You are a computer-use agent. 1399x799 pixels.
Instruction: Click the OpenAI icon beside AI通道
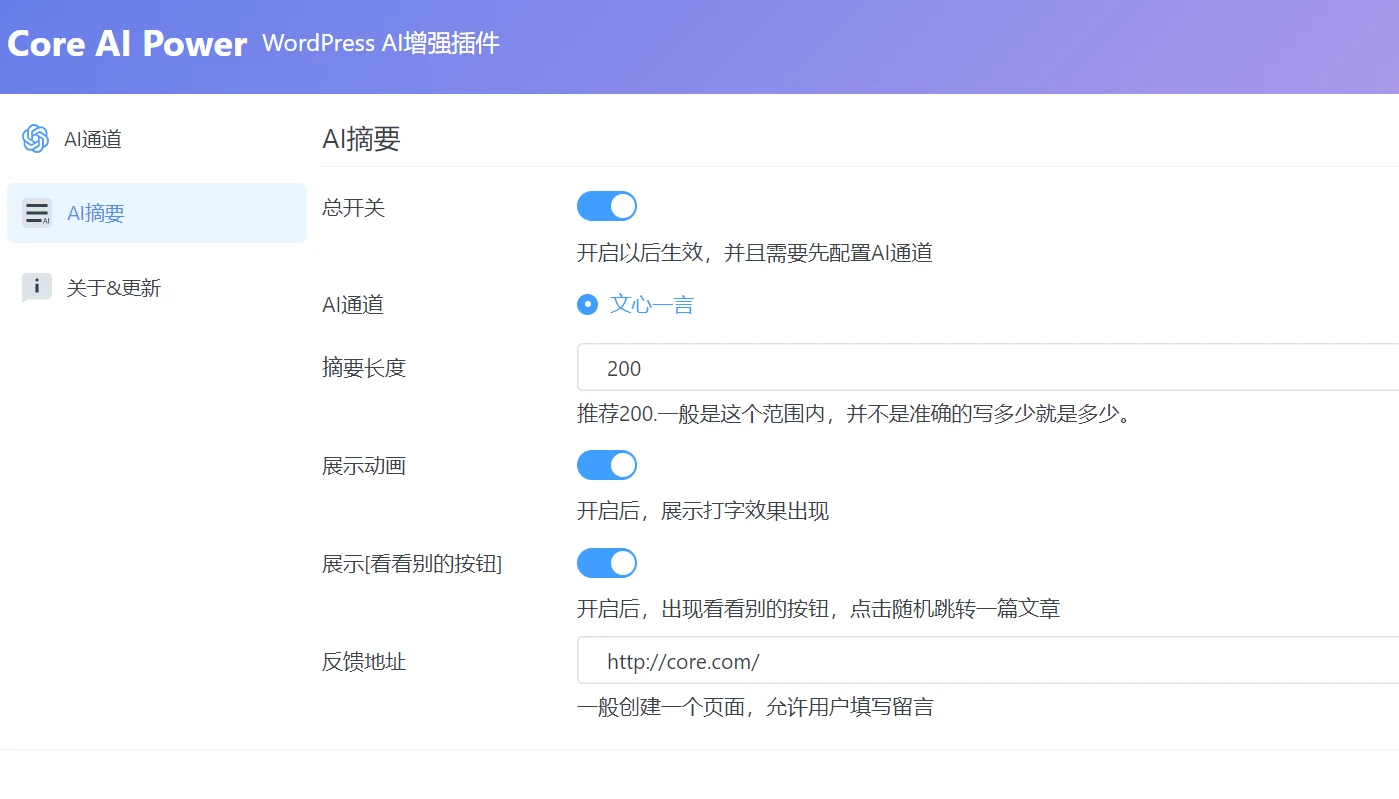pyautogui.click(x=34, y=138)
